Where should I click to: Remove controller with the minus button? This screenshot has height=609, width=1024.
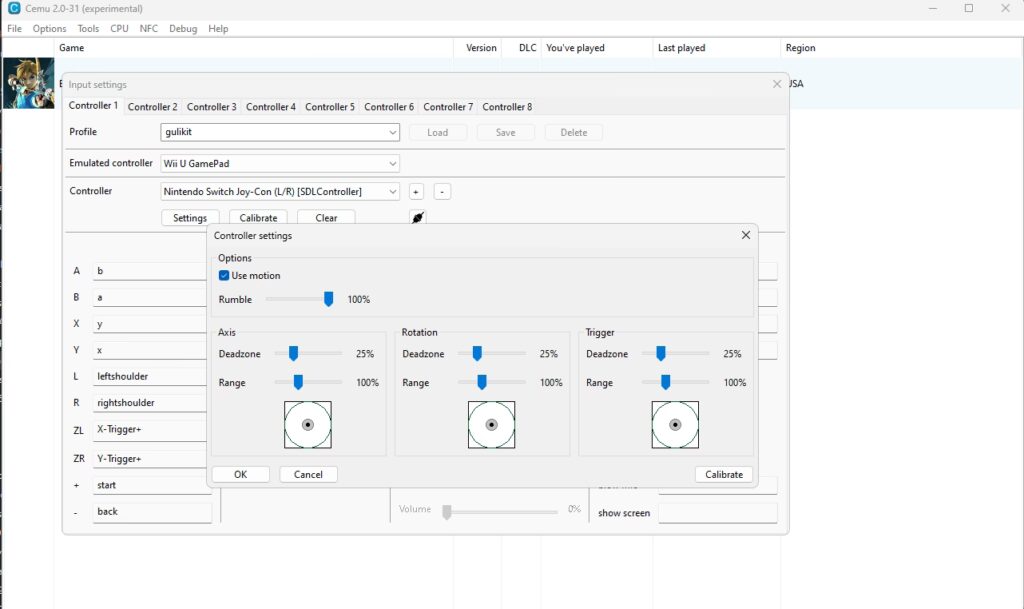(442, 192)
